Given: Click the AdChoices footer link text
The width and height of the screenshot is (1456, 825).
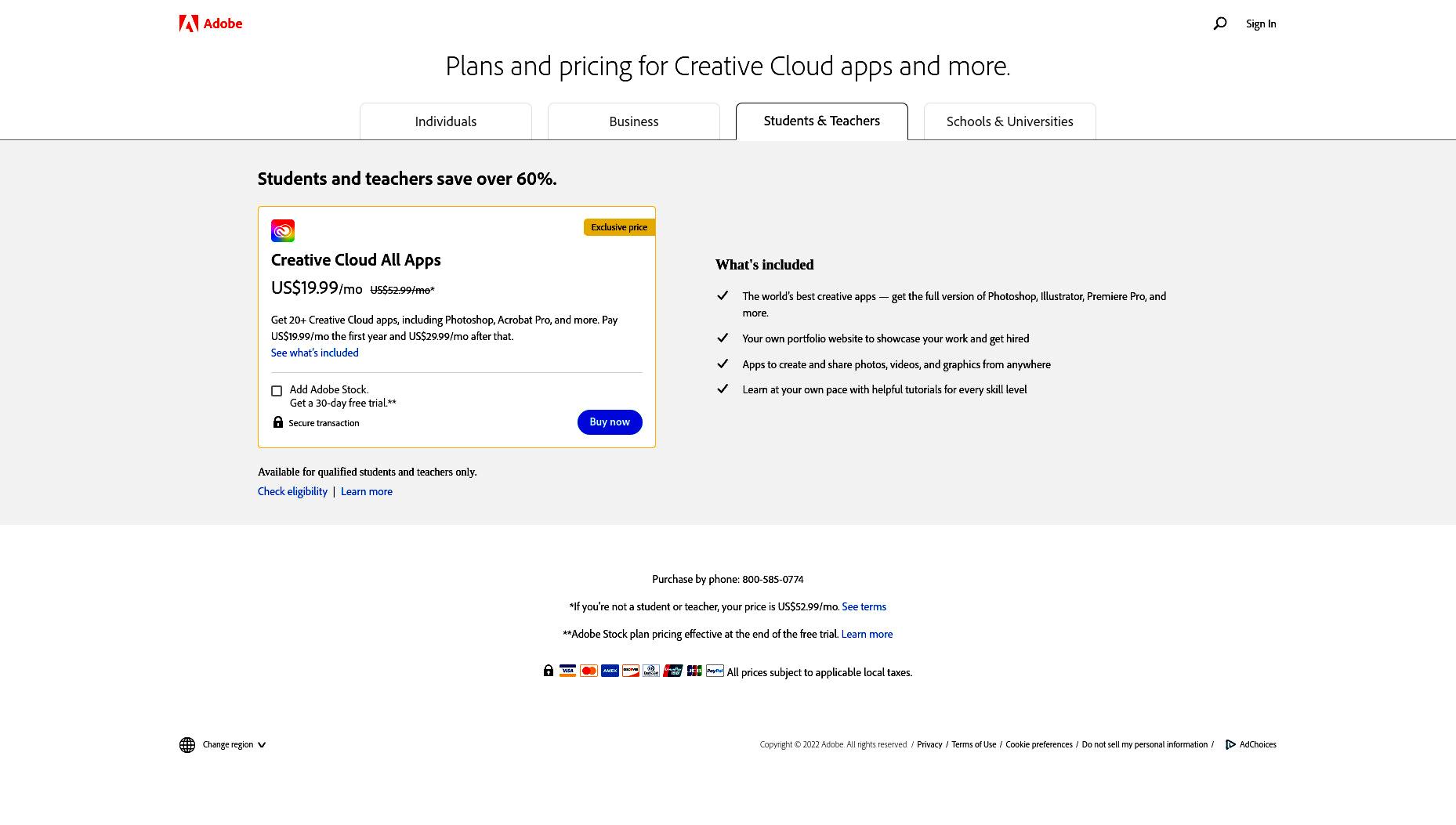Looking at the screenshot, I should 1258,744.
